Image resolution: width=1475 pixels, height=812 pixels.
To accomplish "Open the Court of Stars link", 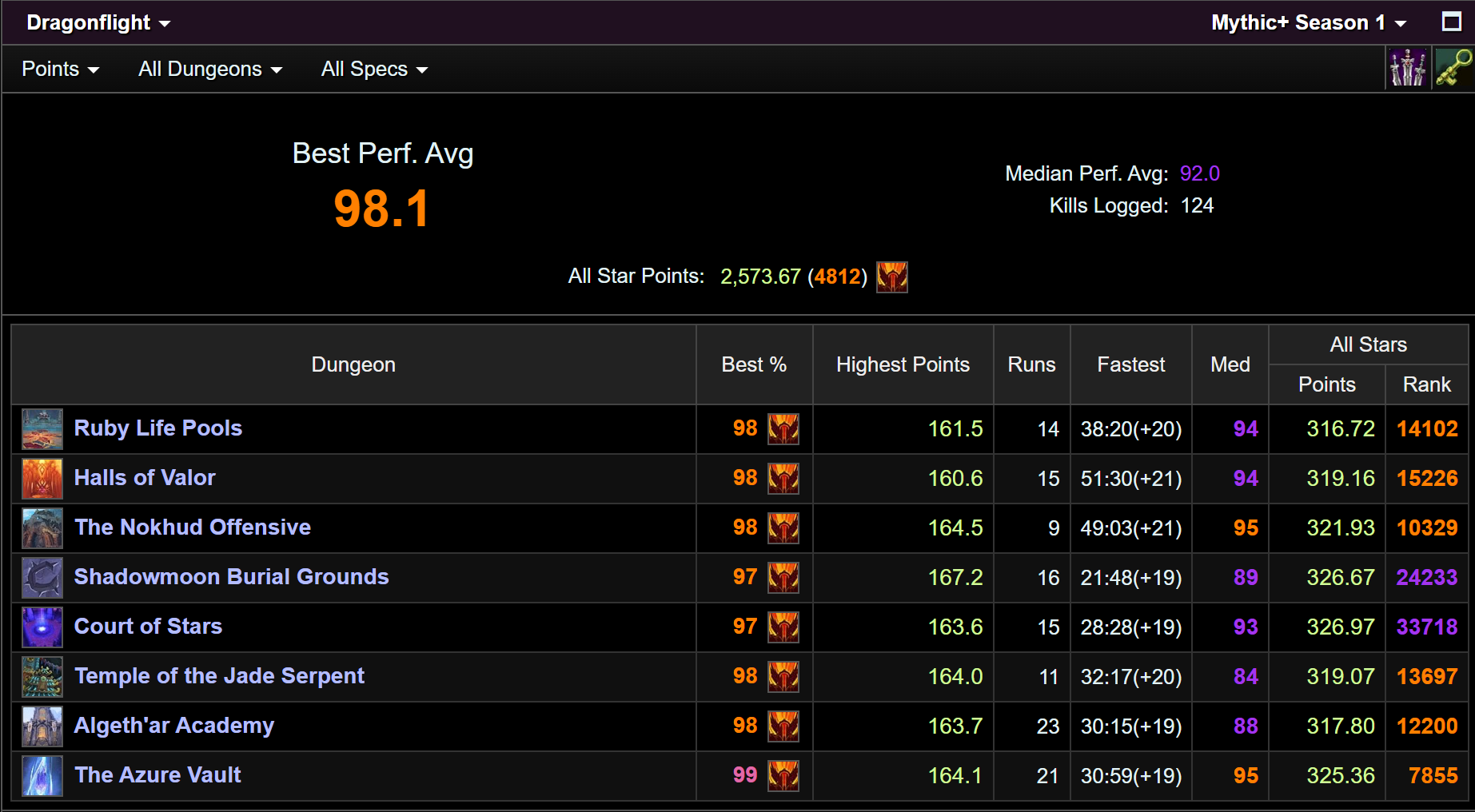I will 148,627.
